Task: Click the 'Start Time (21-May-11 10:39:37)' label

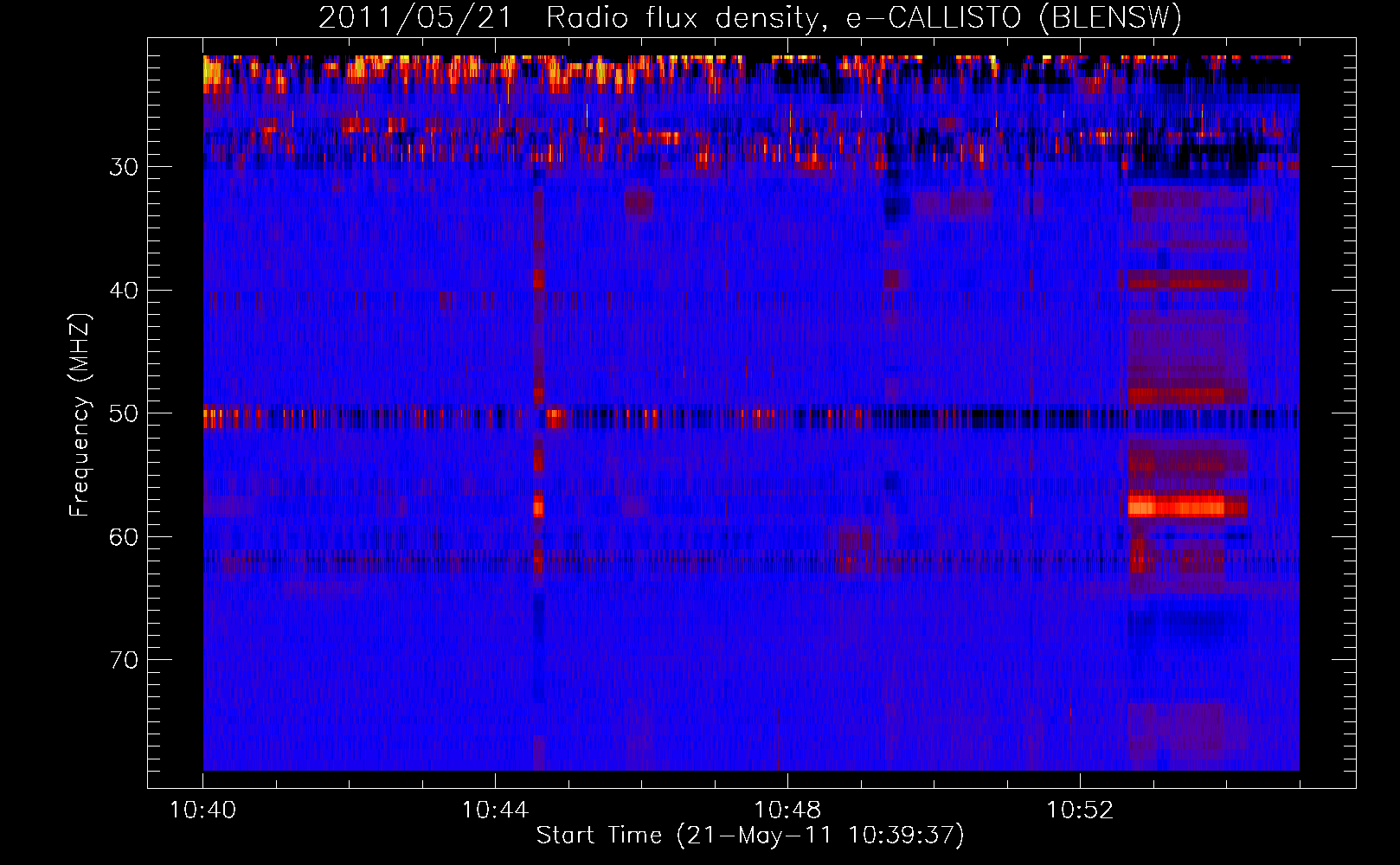Action: point(750,836)
